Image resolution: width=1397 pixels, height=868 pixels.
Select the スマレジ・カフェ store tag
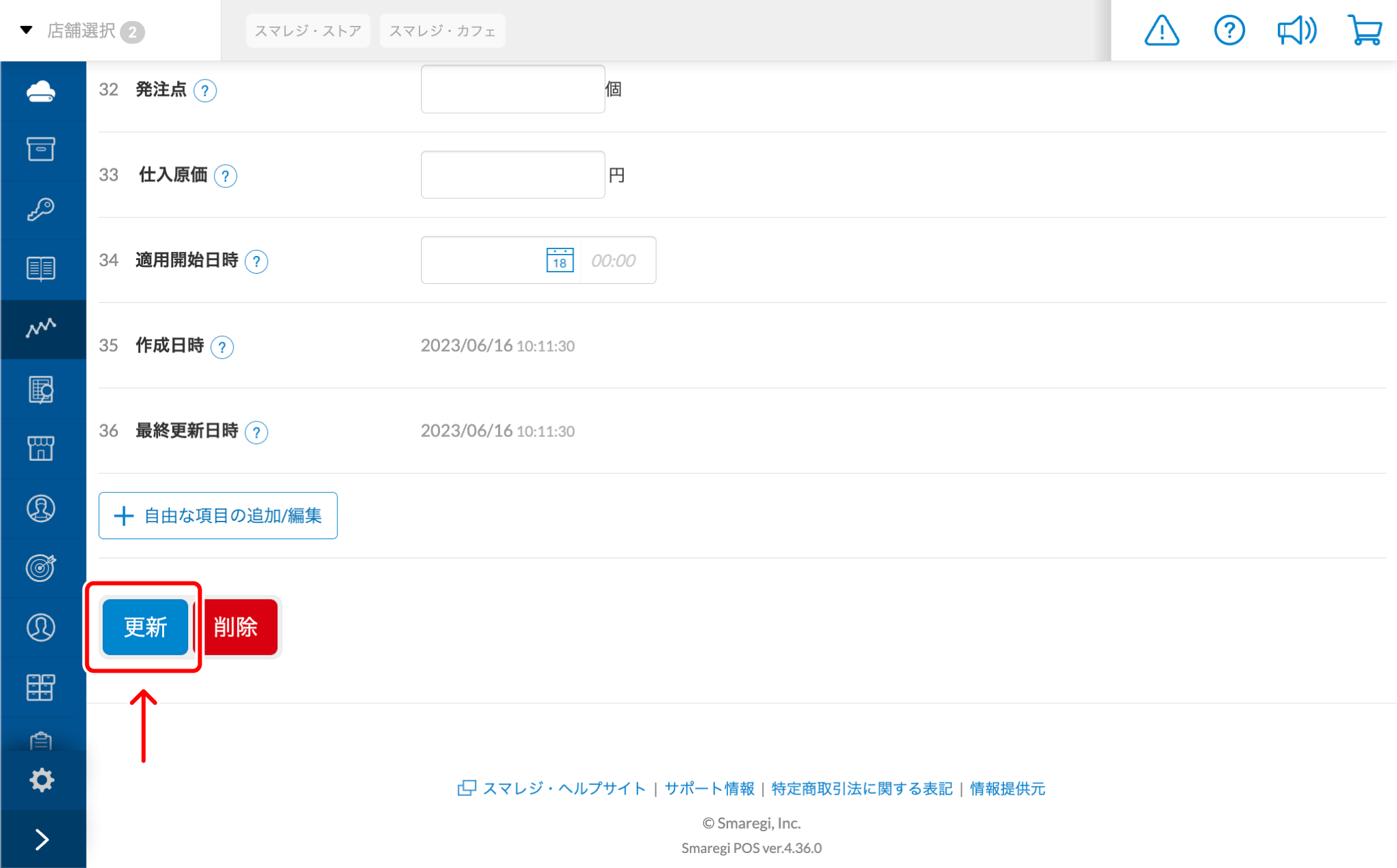click(443, 31)
